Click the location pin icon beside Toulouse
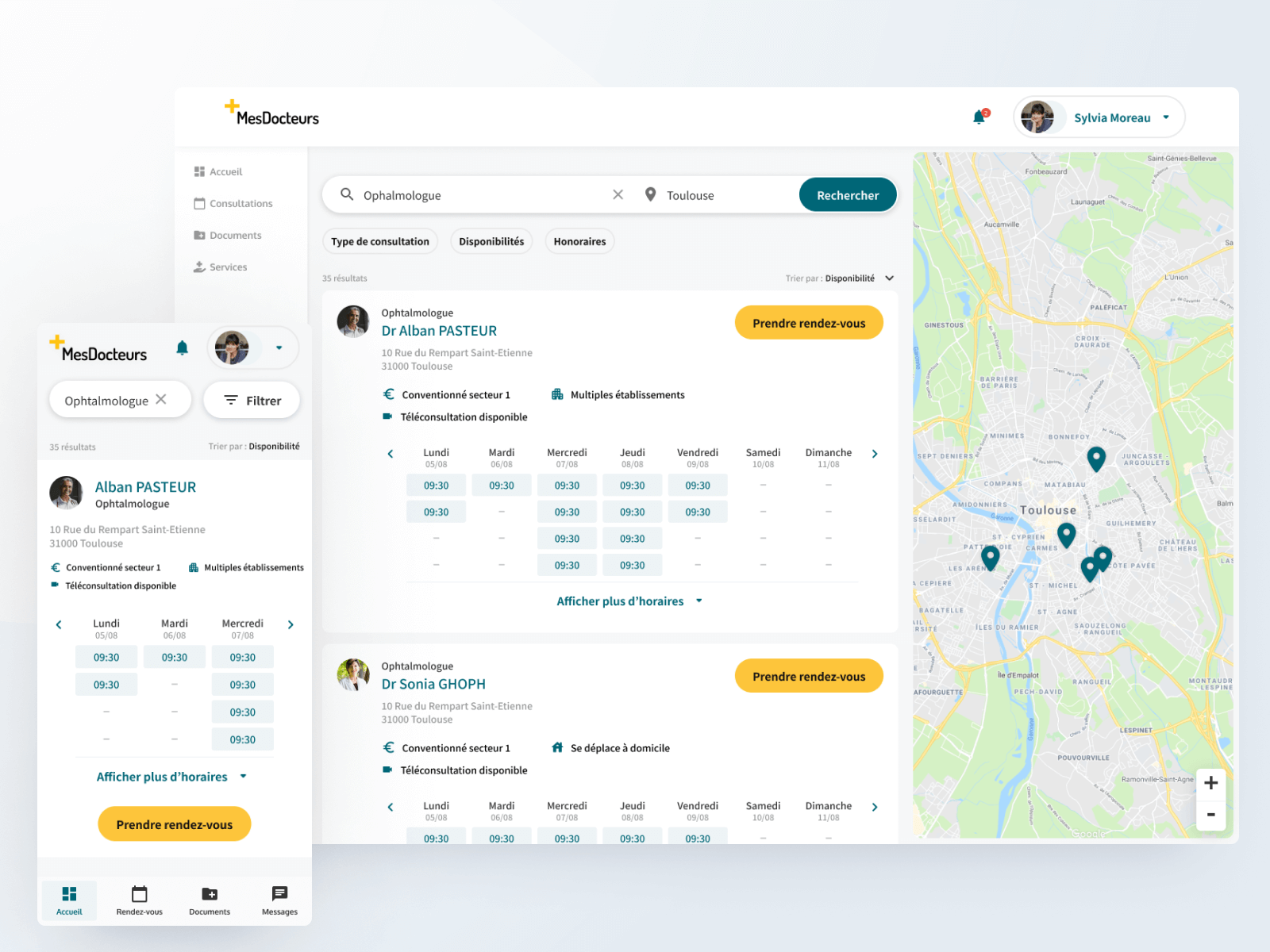This screenshot has height=952, width=1270. 650,194
